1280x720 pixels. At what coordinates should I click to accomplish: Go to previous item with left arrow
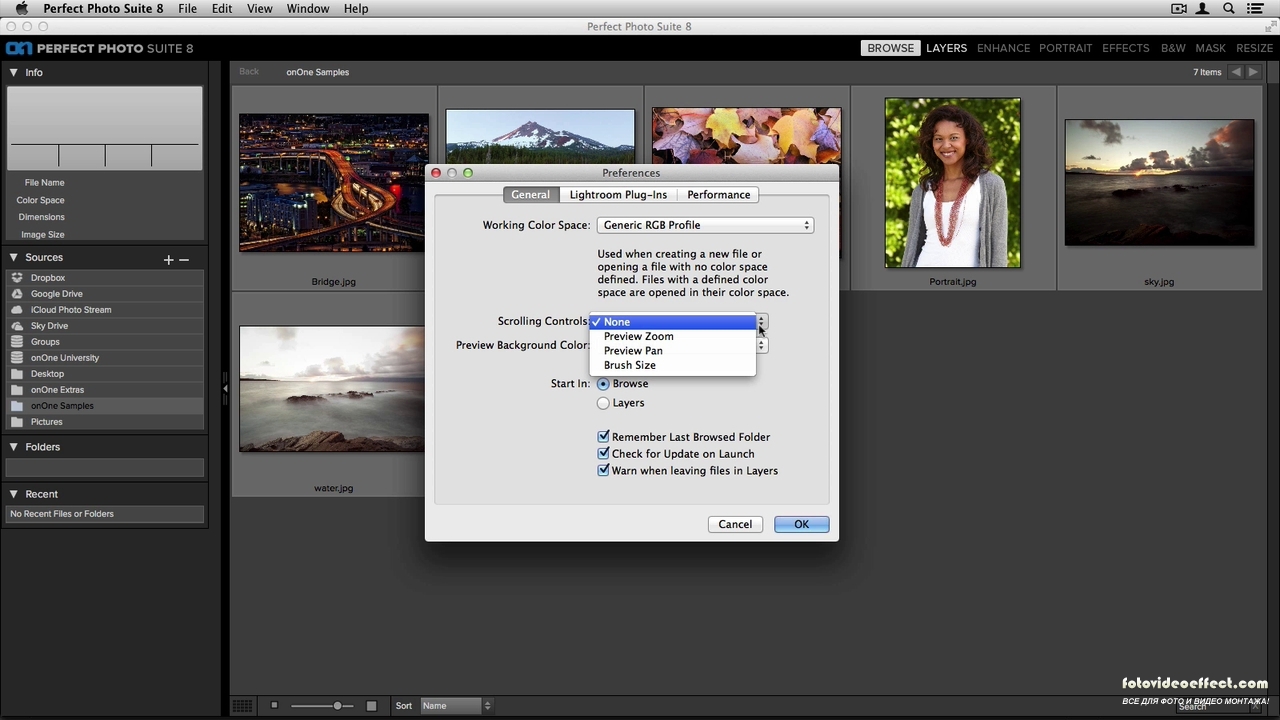point(1236,72)
